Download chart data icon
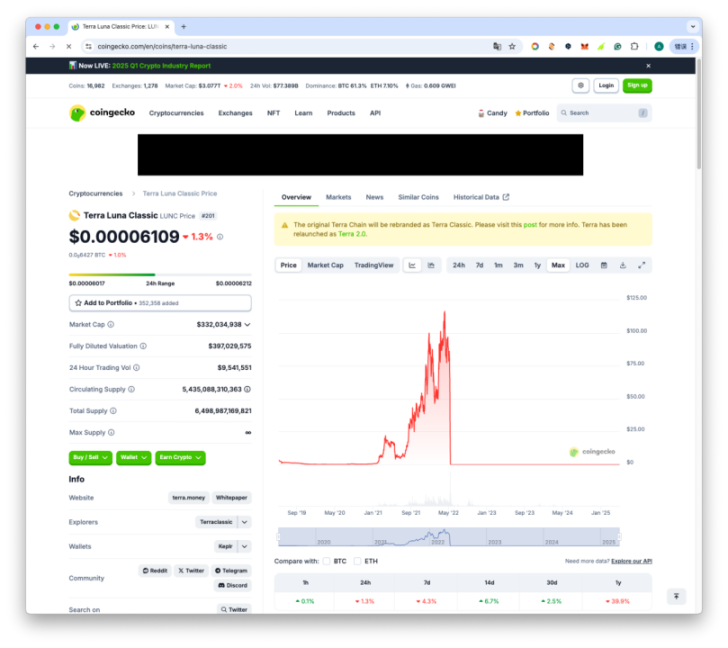 coord(623,265)
